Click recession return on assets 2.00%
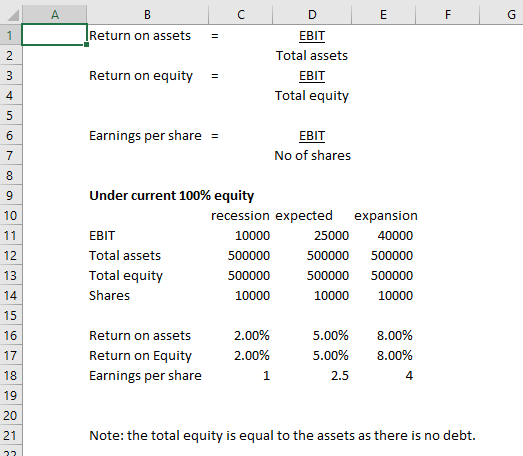The image size is (523, 456). 252,336
